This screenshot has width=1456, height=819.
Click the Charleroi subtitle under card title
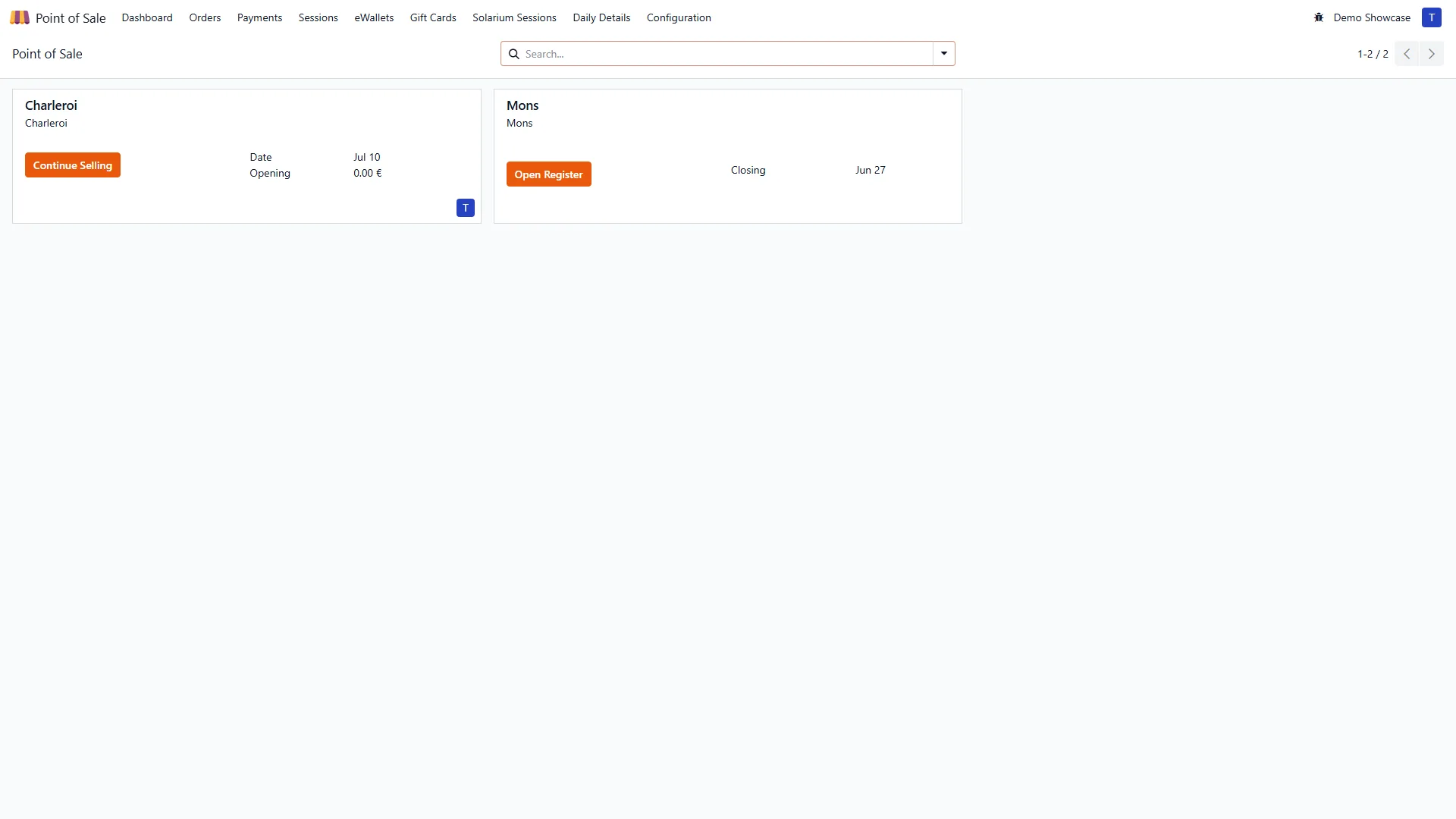click(x=46, y=123)
